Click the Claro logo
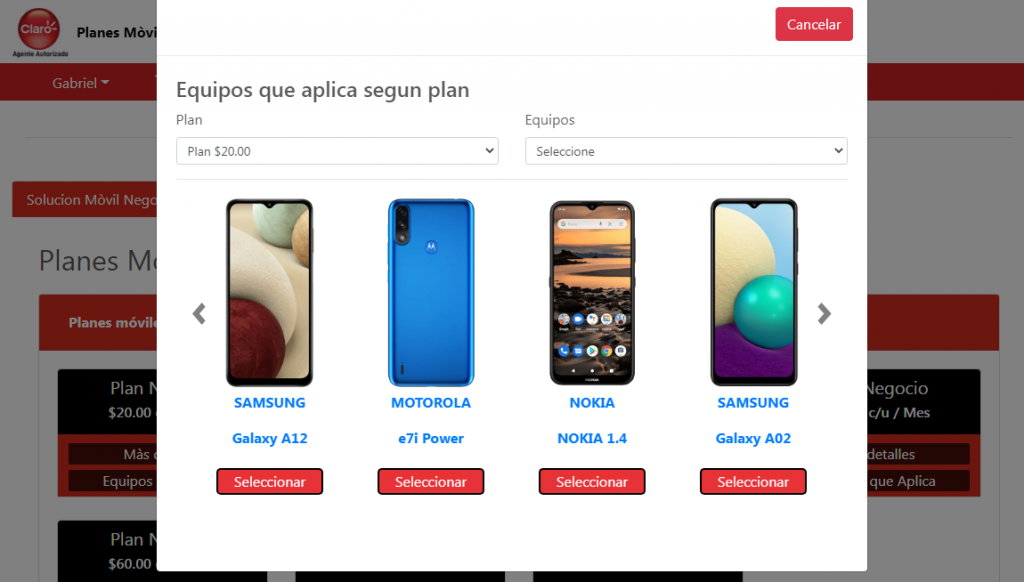Screen dimensions: 1024x582 [x=39, y=32]
